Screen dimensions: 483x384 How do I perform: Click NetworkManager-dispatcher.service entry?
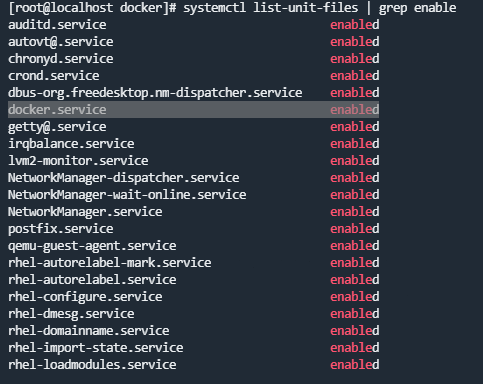click(124, 178)
